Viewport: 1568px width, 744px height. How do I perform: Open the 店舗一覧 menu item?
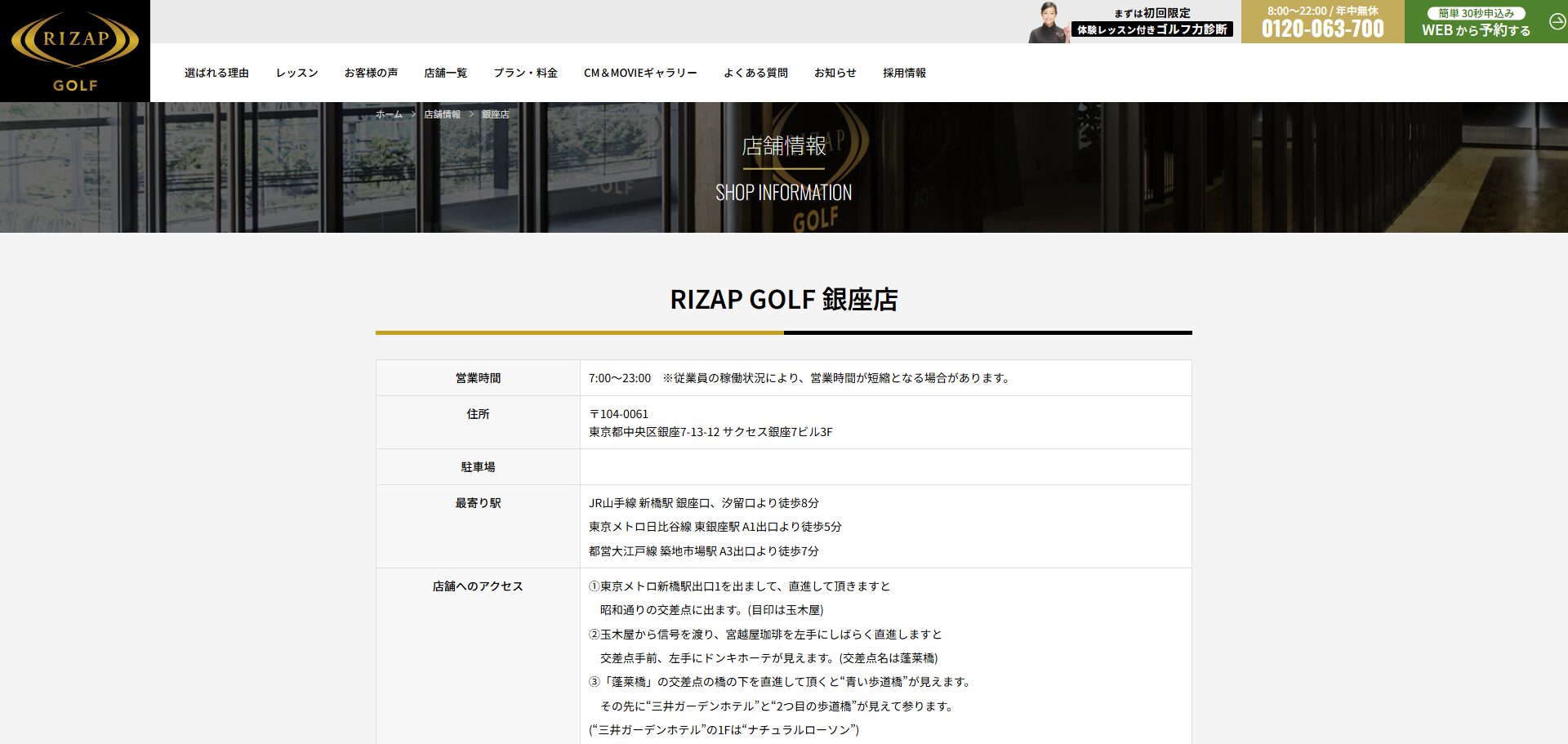tap(445, 73)
